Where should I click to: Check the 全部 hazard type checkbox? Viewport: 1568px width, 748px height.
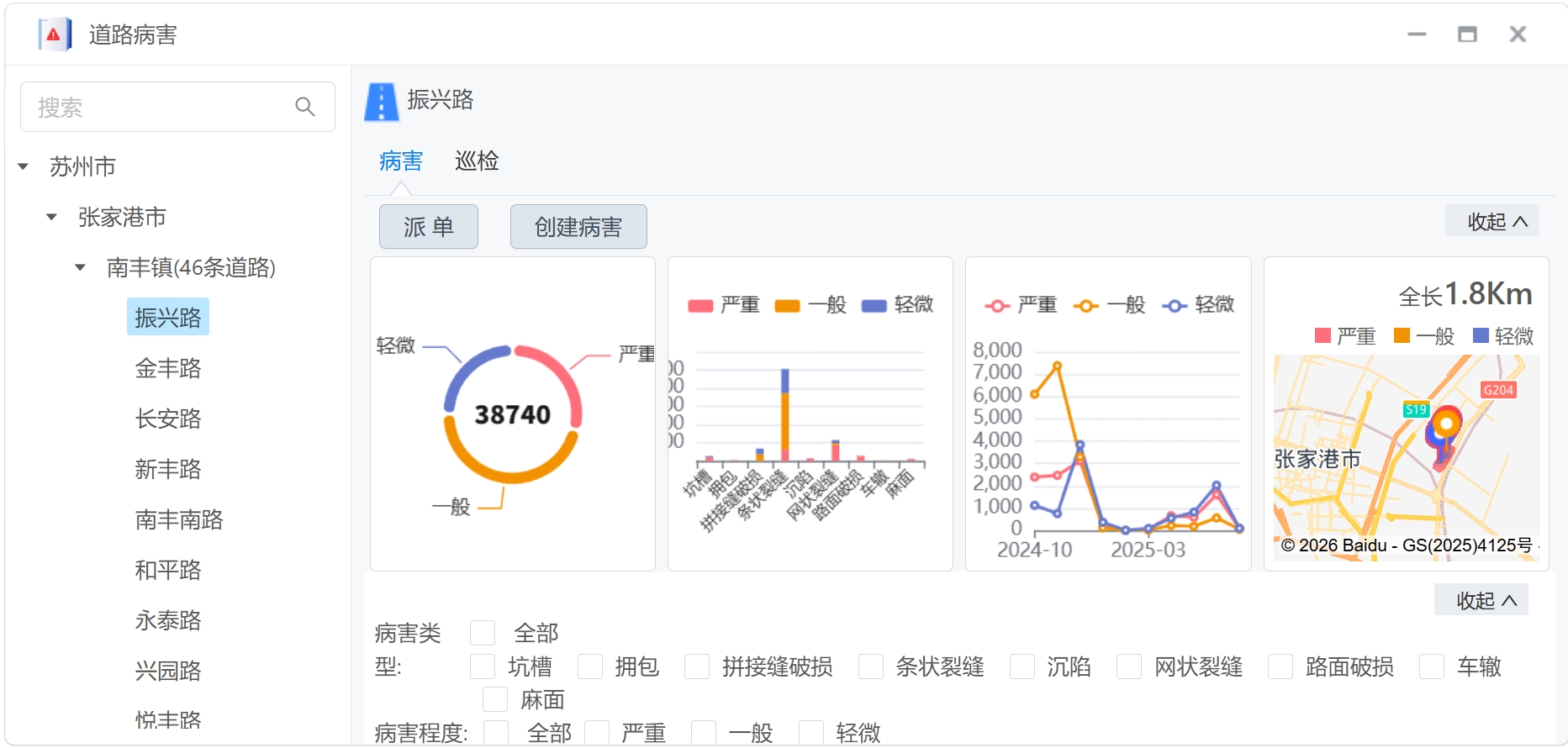483,633
